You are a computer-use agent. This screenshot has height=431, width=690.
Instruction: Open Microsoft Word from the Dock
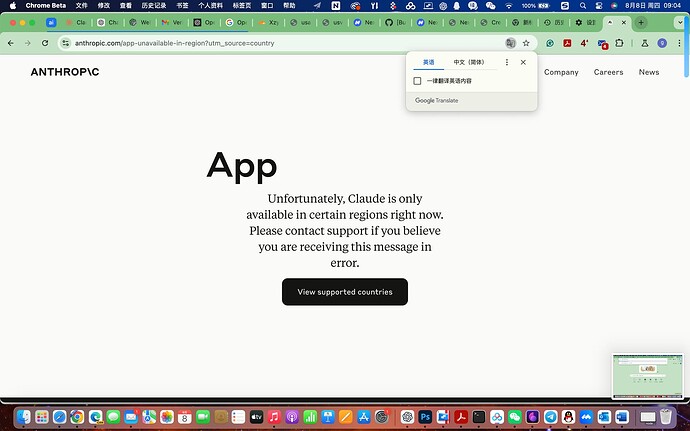(622, 416)
